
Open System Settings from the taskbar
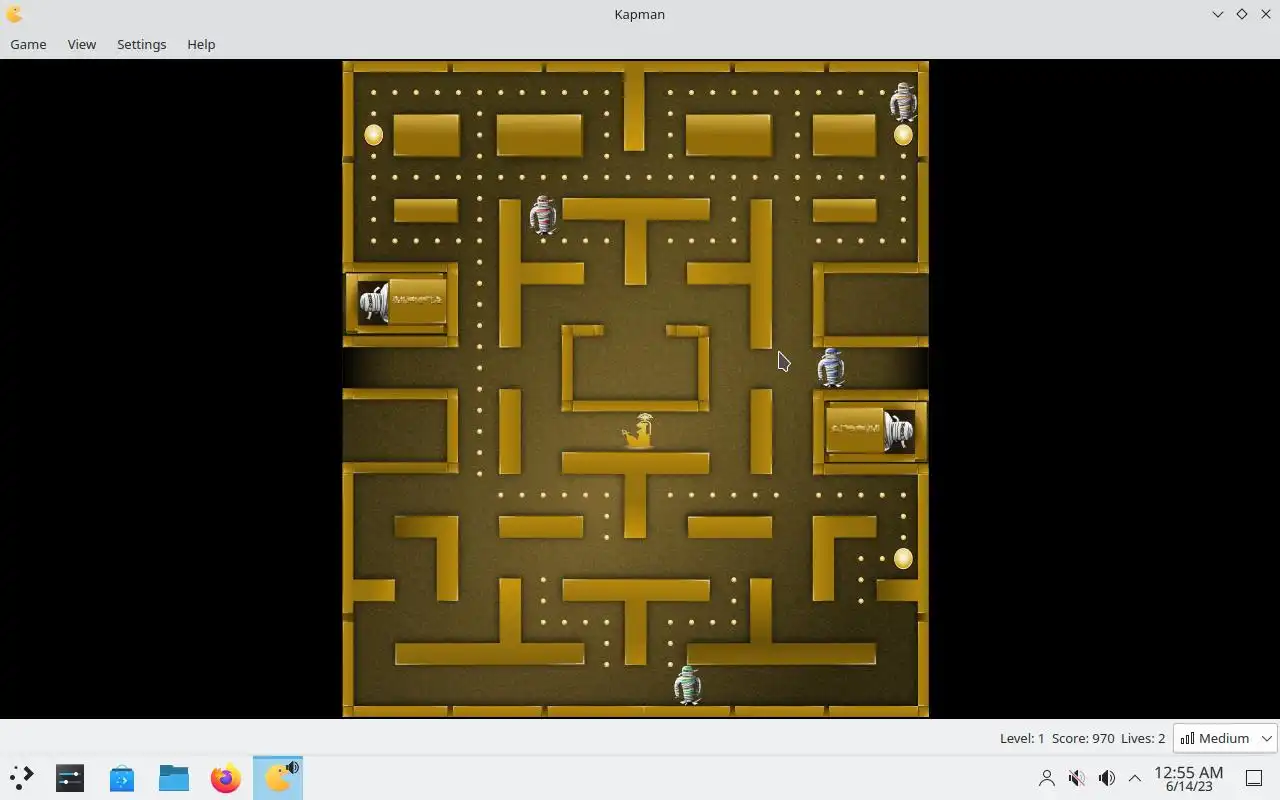70,778
